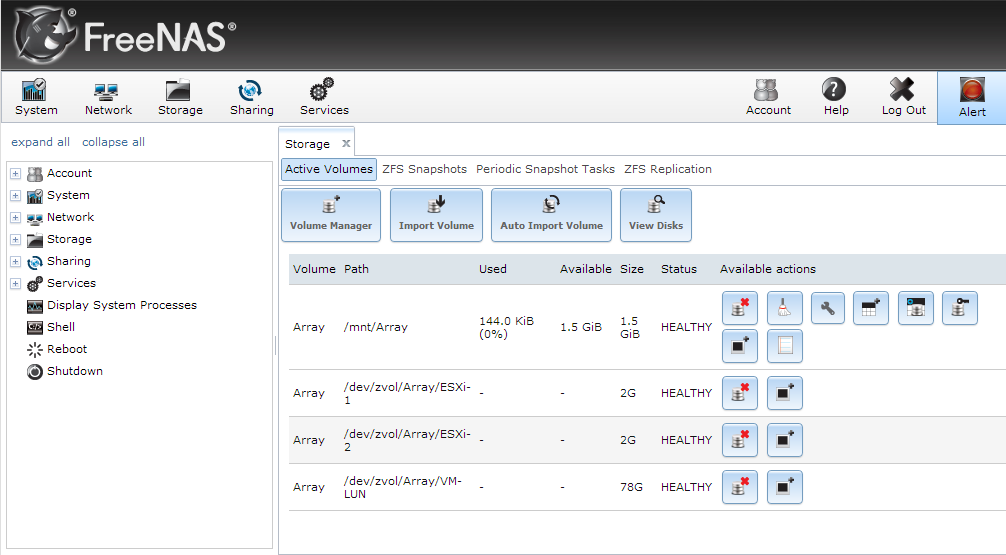The height and width of the screenshot is (555, 1006).
Task: Click the Auto Import Volume button
Action: (x=551, y=215)
